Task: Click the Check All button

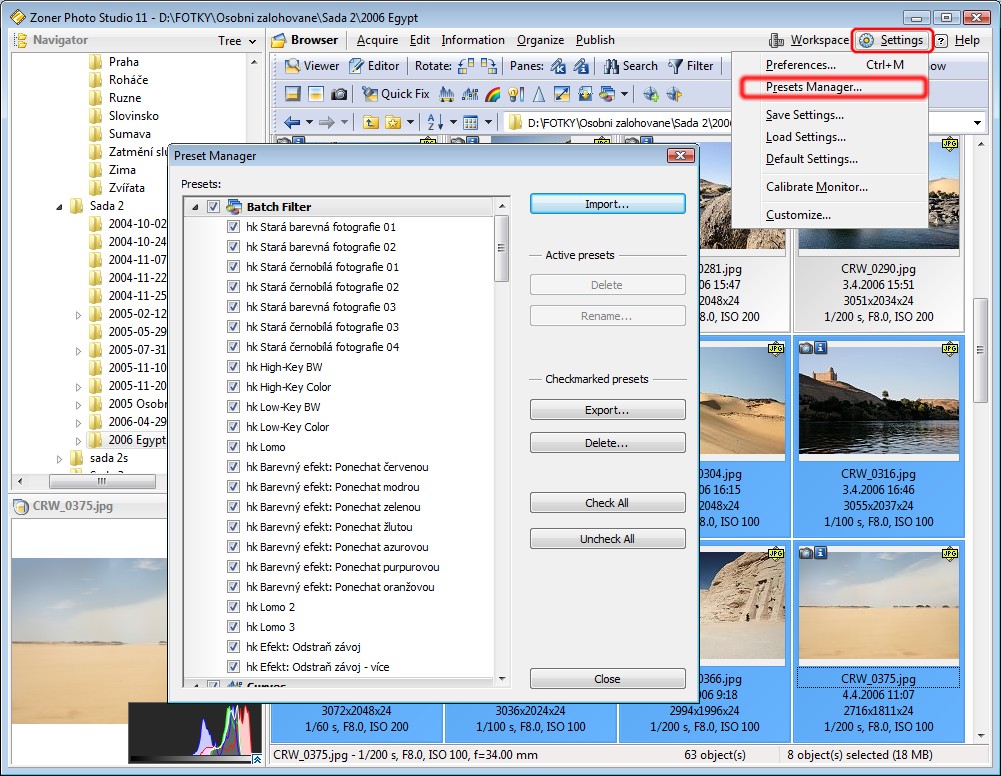Action: [607, 503]
